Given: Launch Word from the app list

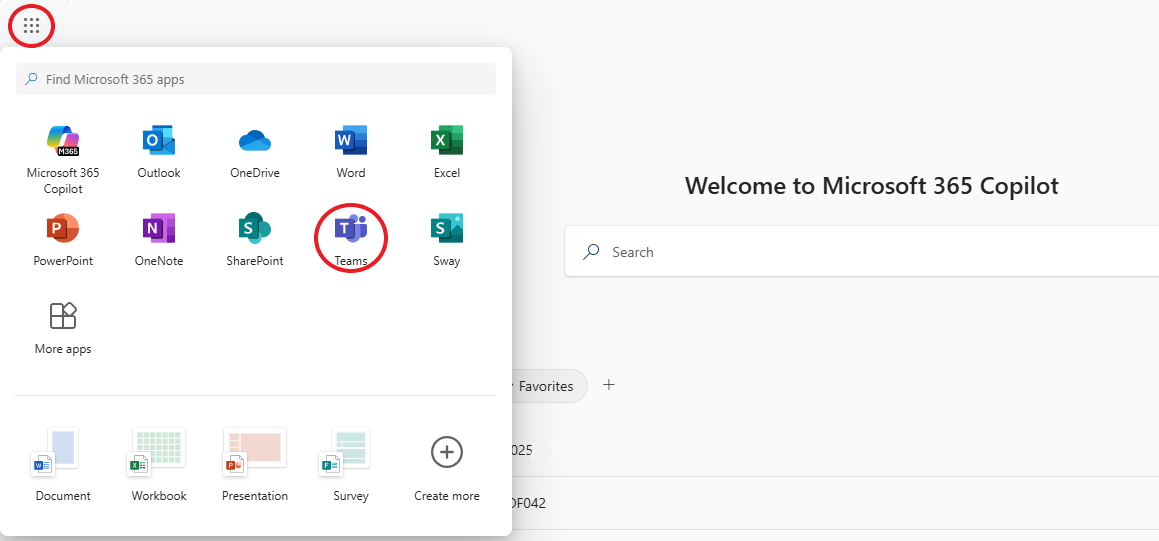Looking at the screenshot, I should pos(351,152).
